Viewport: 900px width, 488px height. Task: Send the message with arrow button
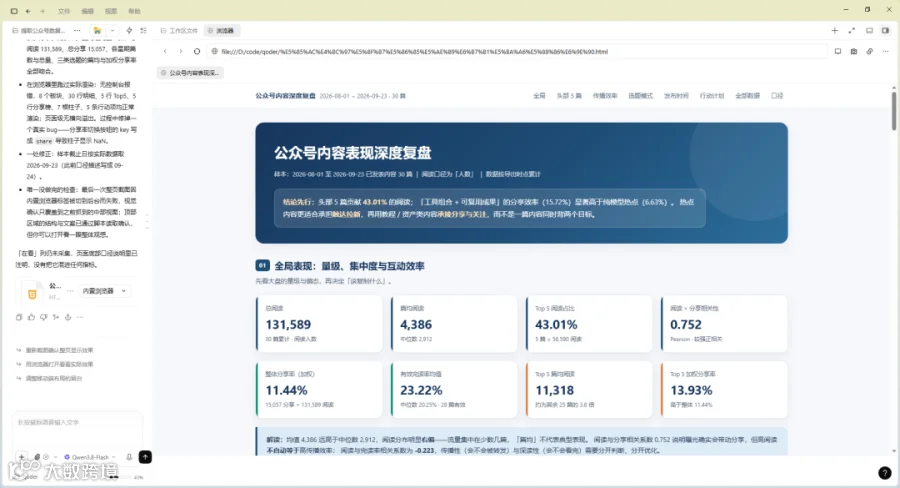(x=145, y=457)
